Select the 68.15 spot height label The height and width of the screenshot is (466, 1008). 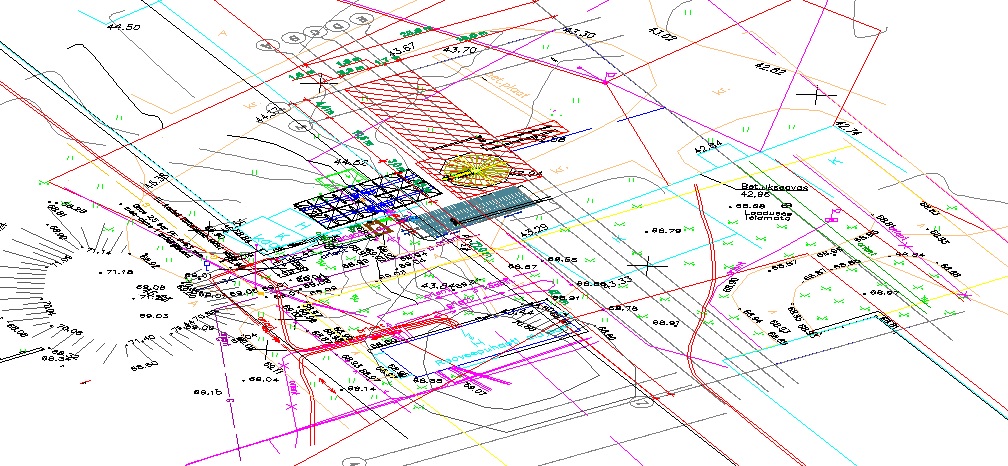tap(207, 392)
